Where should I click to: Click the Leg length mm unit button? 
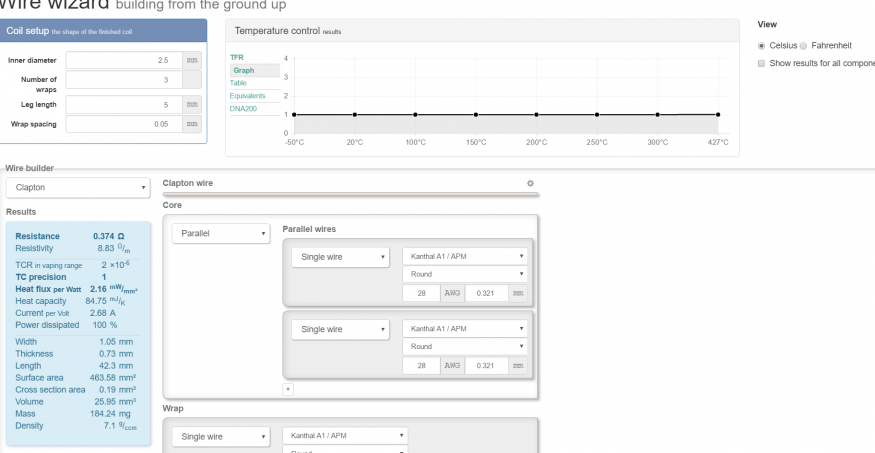(x=192, y=105)
